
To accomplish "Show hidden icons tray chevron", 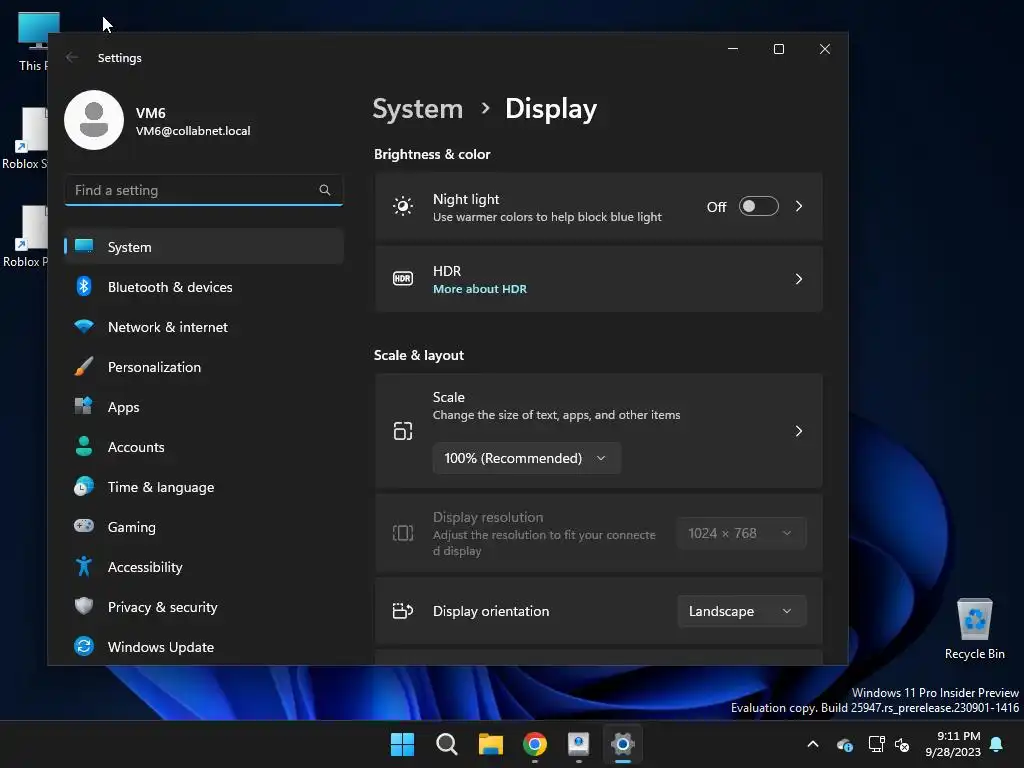I will pos(813,744).
